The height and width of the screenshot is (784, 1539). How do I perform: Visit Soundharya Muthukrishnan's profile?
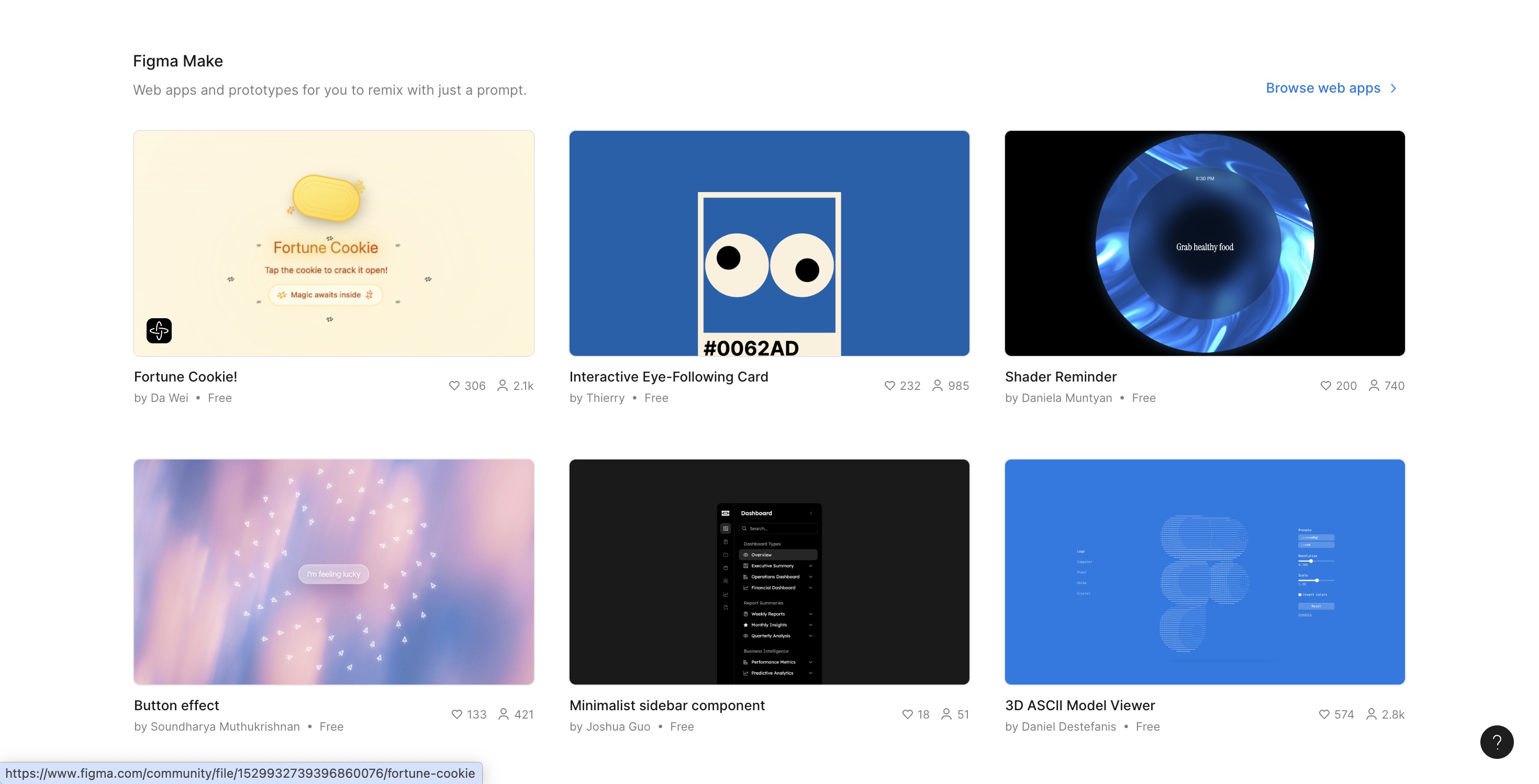(225, 726)
